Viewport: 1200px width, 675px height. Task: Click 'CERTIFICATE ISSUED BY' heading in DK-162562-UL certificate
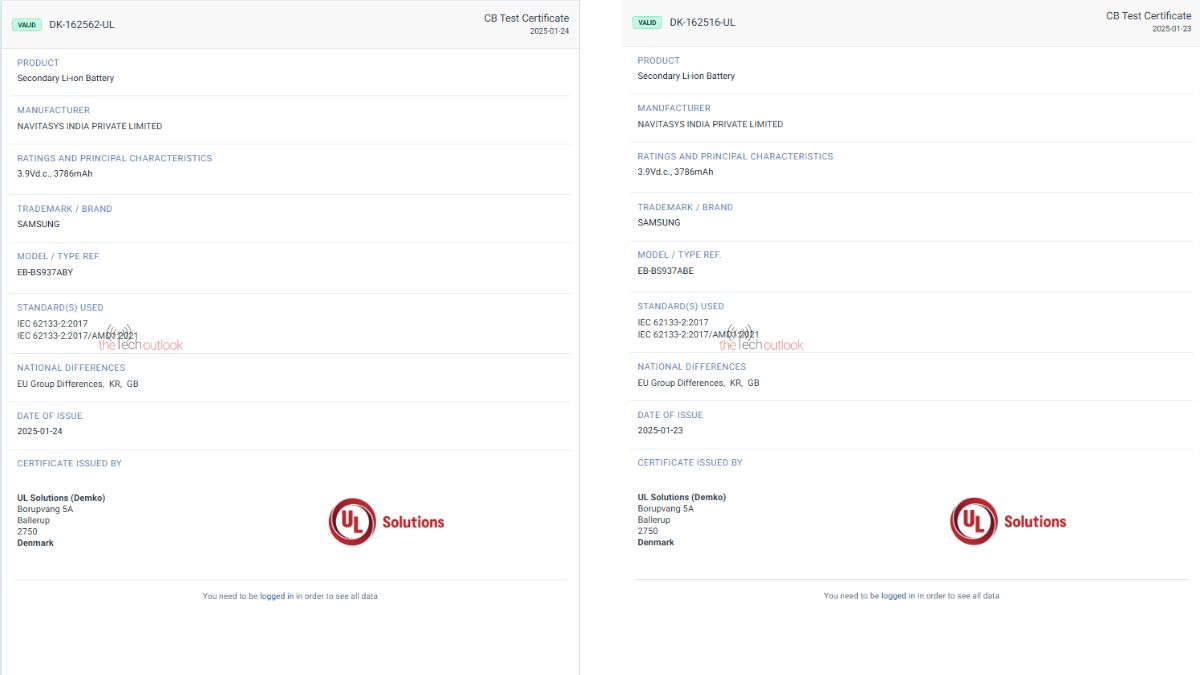click(x=70, y=463)
